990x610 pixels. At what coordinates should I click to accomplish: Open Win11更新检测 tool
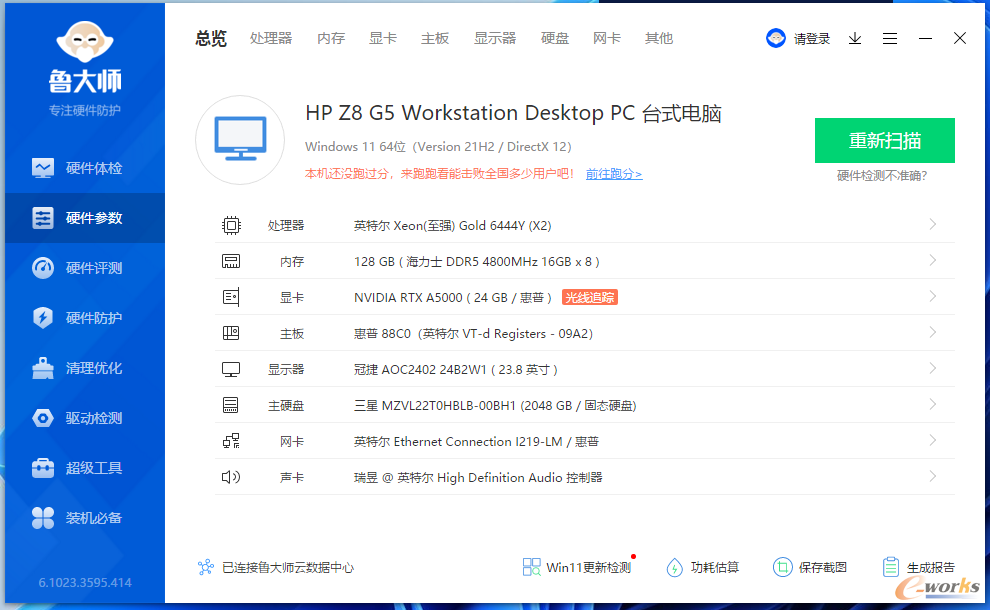tap(578, 567)
